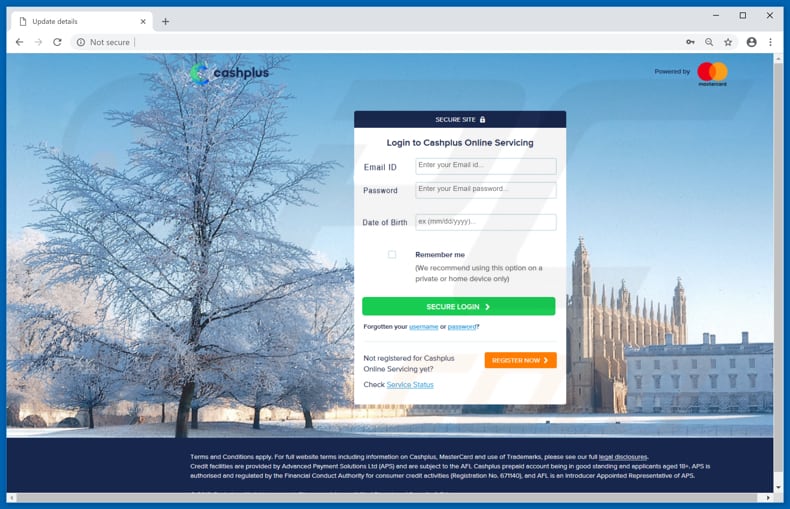Close the Update details tab
This screenshot has width=790, height=509.
[143, 22]
